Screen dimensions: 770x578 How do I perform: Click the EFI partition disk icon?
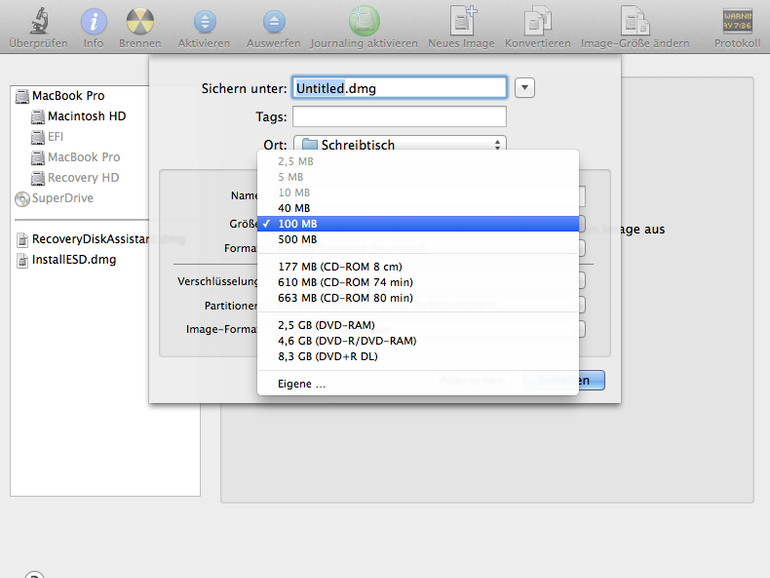coord(38,138)
